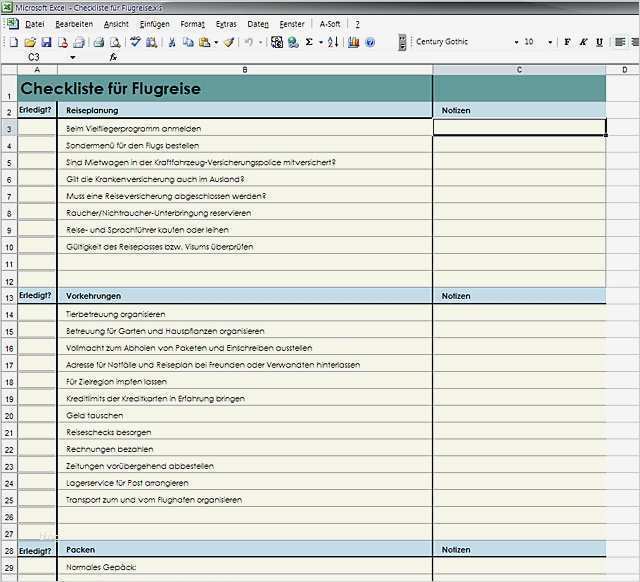
Task: Click the Erledigt cell beside Geld tauschen
Action: click(37, 415)
